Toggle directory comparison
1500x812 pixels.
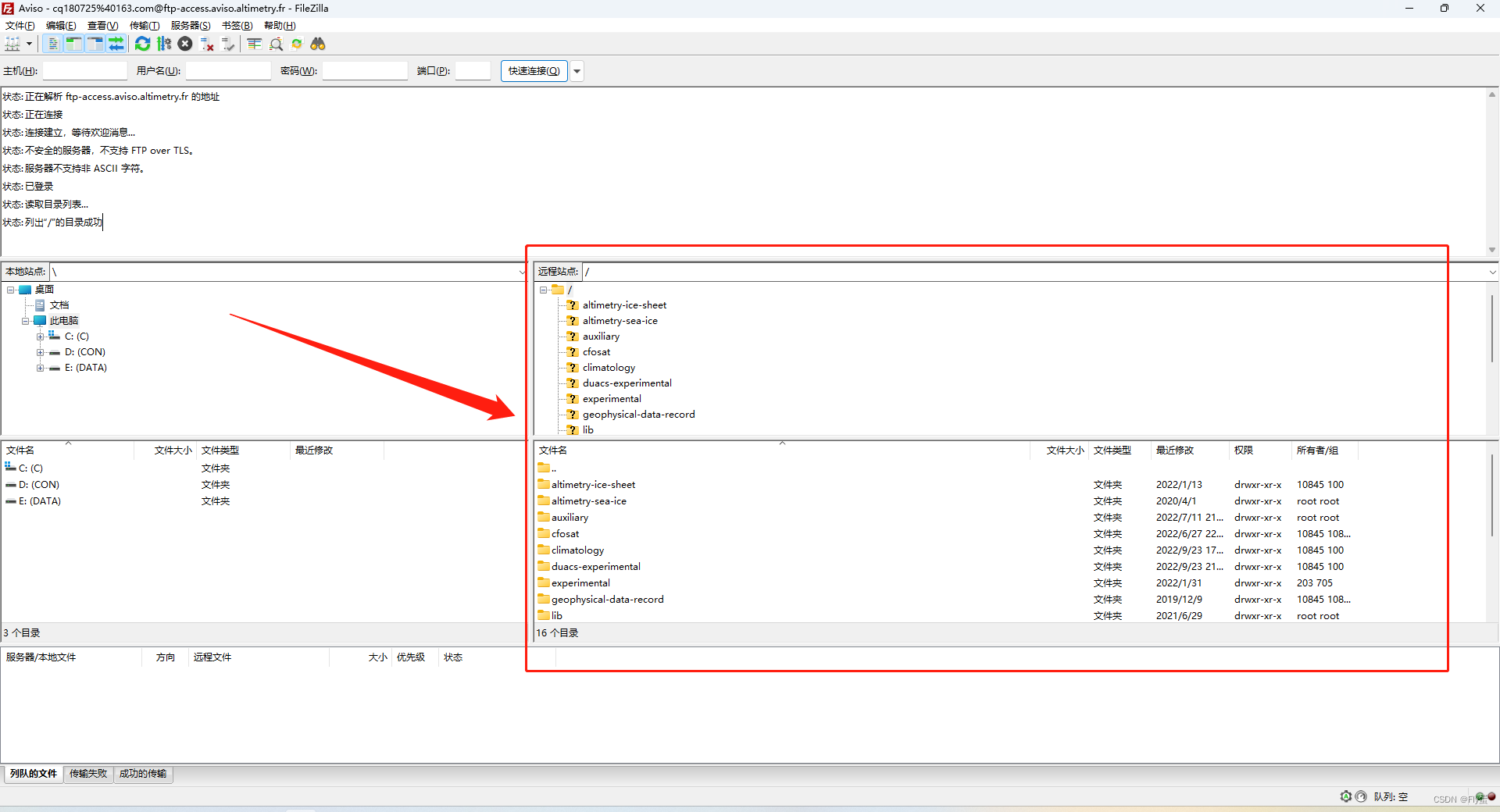276,44
